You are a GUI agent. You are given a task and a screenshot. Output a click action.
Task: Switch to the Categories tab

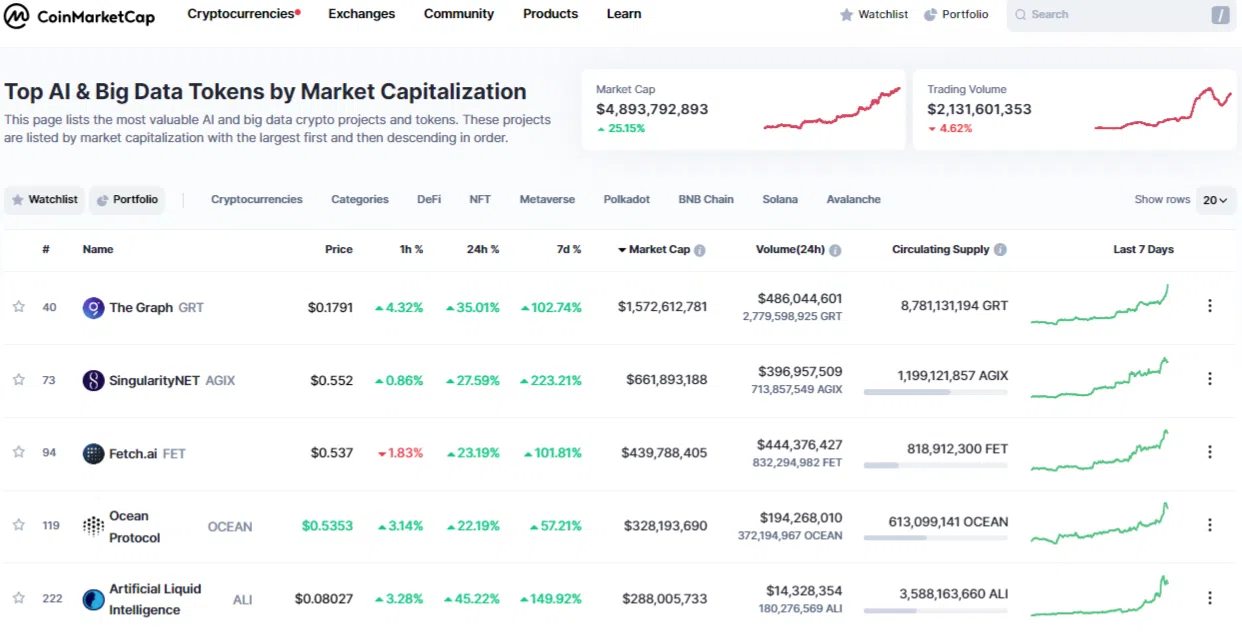coord(360,200)
